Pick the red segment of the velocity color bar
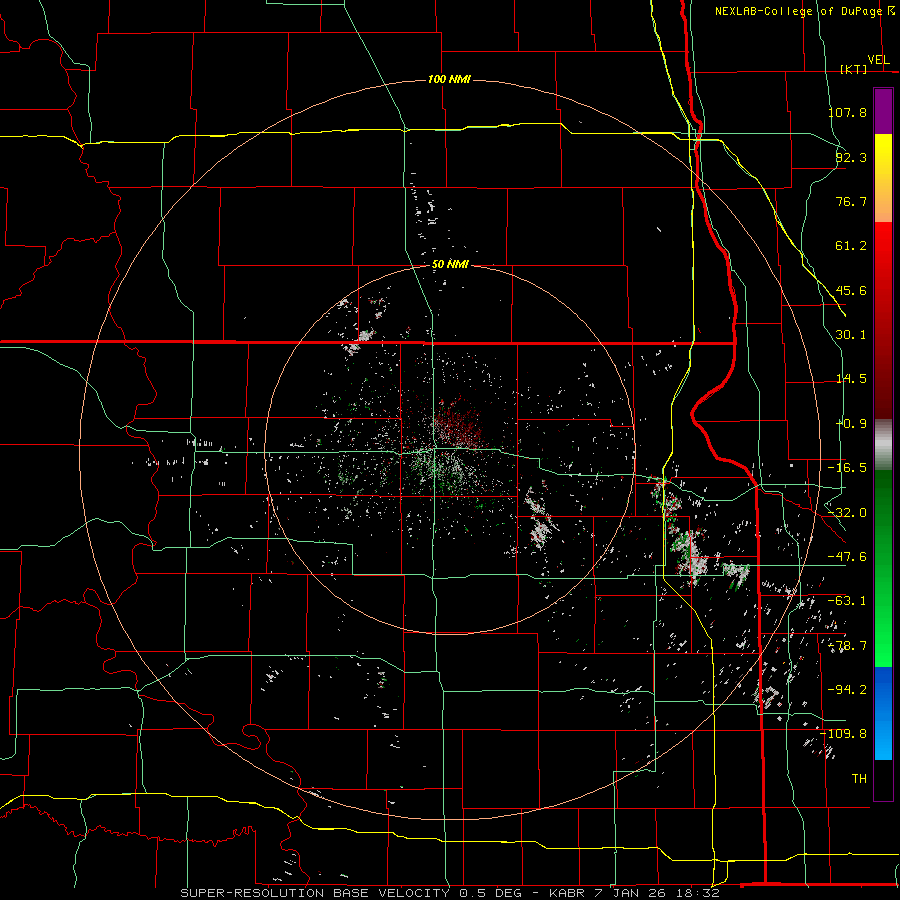This screenshot has height=900, width=900. click(883, 320)
